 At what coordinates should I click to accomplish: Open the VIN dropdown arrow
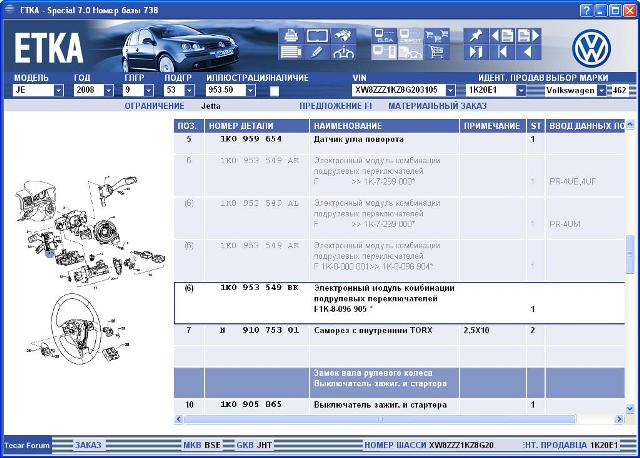pos(450,90)
